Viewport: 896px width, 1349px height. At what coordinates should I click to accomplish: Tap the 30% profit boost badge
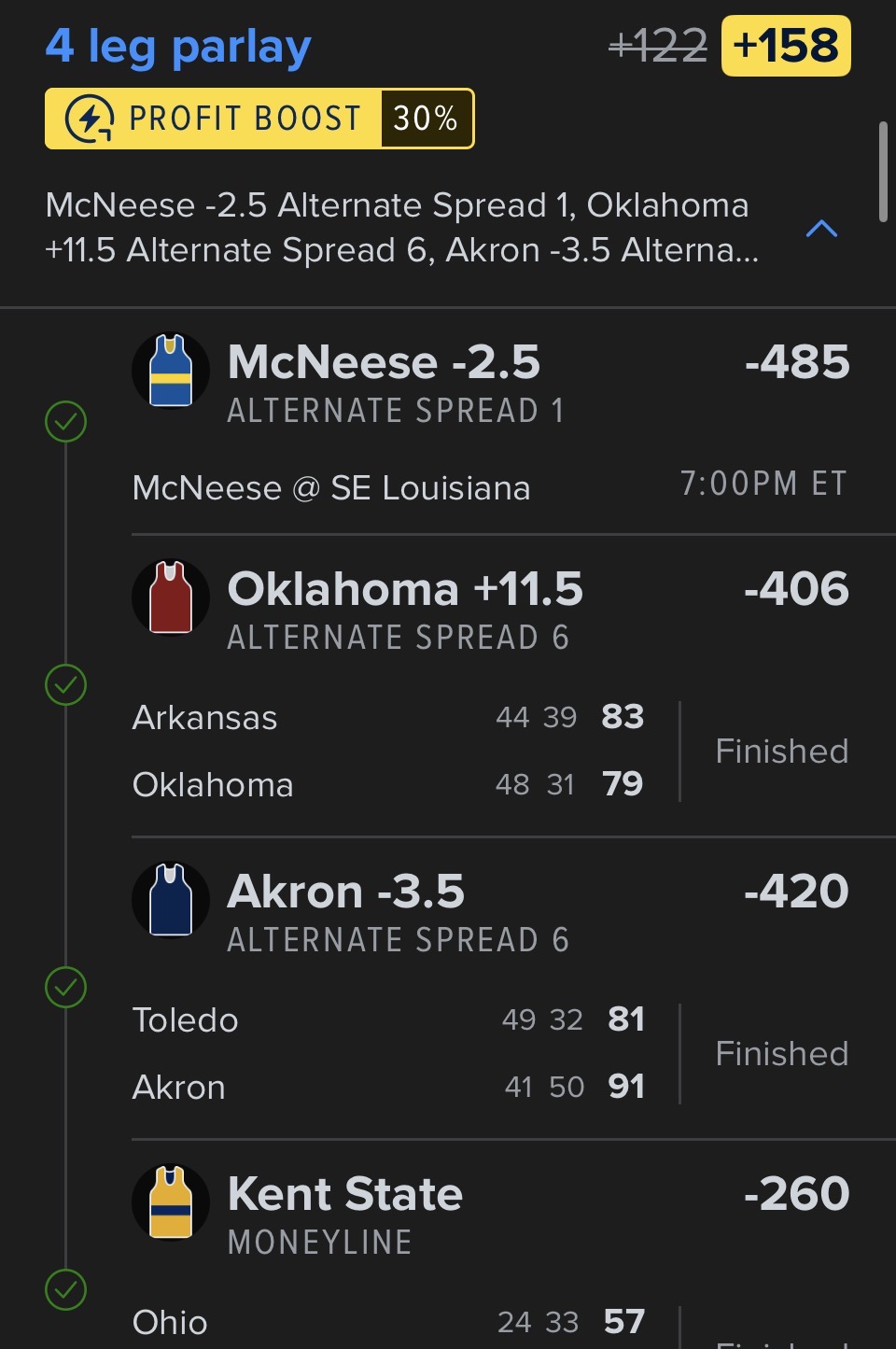pos(426,119)
